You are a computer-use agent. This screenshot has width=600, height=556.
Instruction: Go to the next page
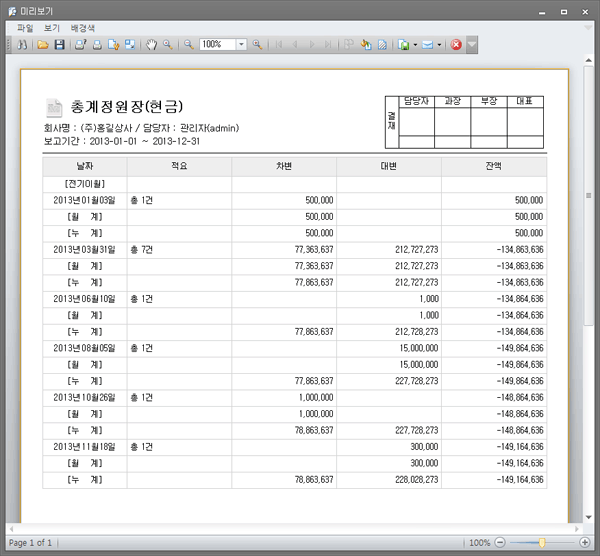coord(312,45)
